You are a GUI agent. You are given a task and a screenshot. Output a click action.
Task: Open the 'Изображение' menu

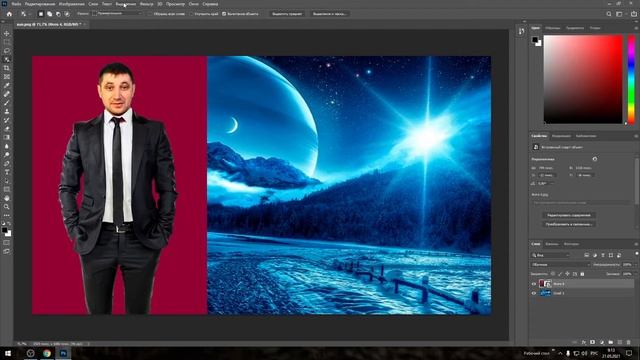[x=72, y=4]
